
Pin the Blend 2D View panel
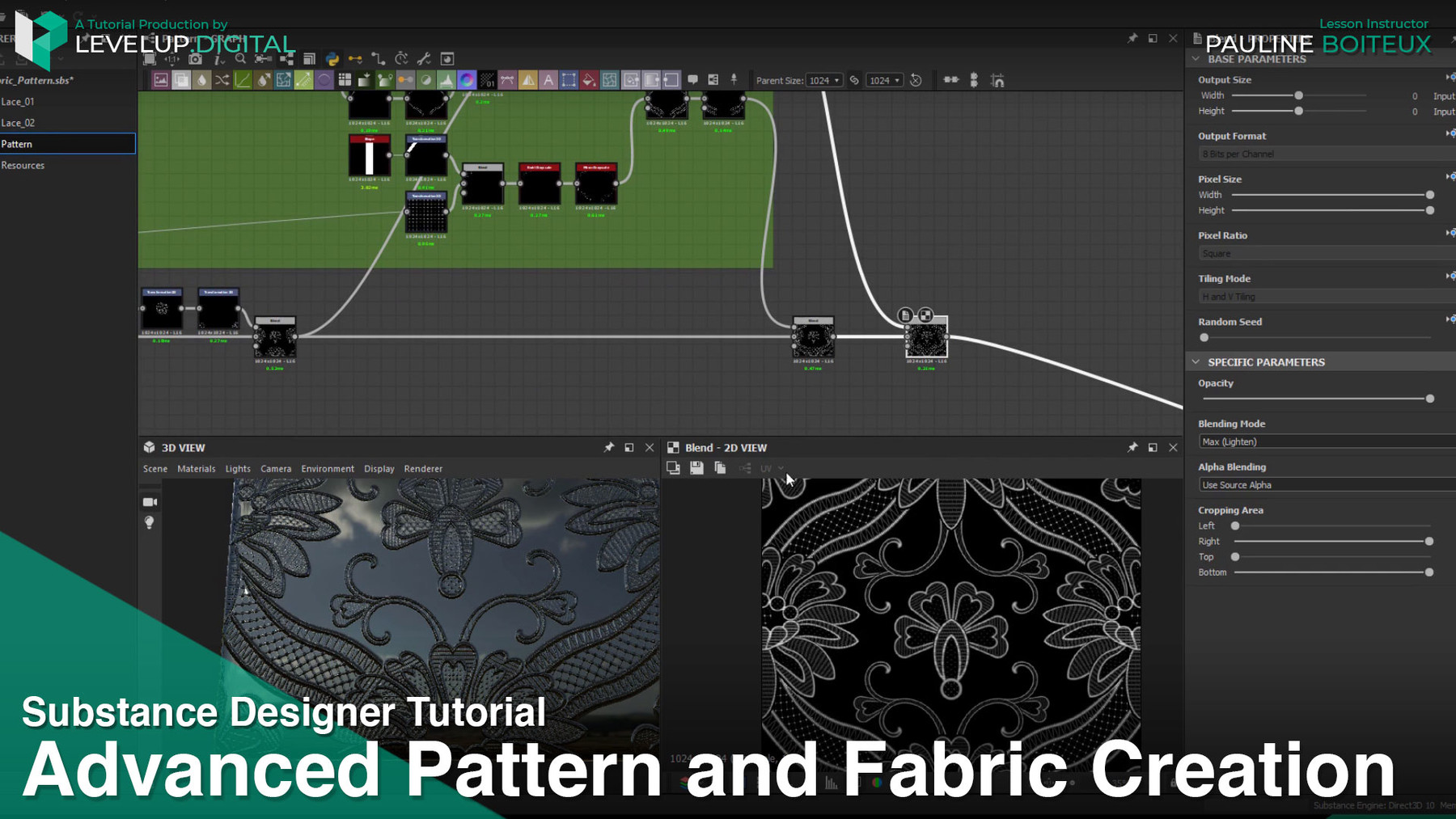1132,446
